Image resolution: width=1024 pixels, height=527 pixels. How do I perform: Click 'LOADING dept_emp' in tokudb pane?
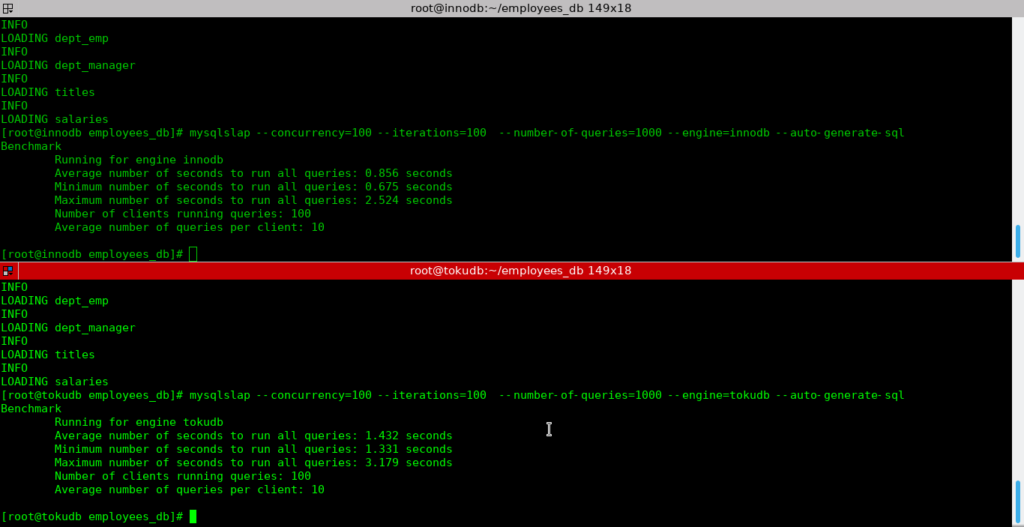(x=54, y=301)
